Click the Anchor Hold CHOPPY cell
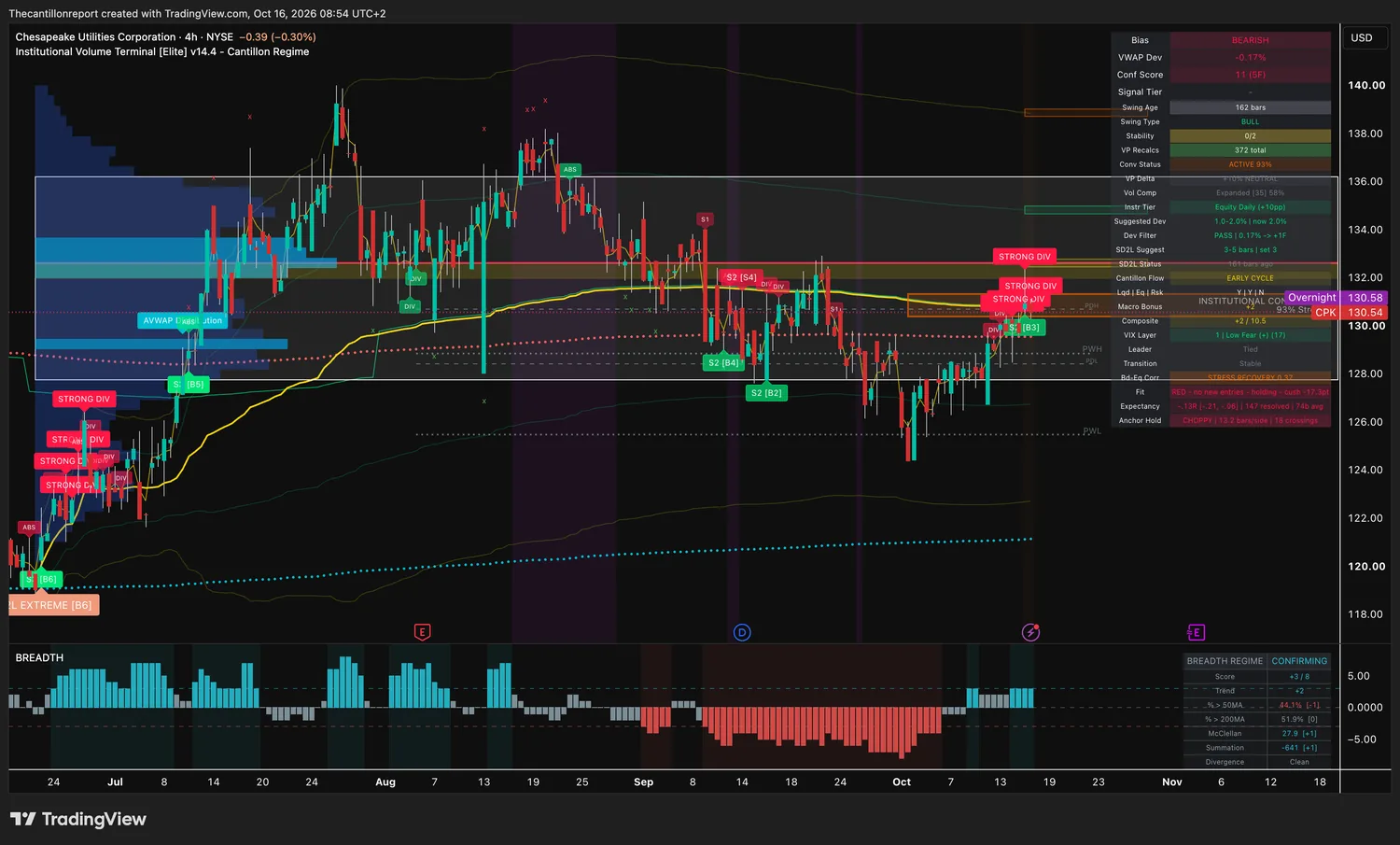 1250,421
